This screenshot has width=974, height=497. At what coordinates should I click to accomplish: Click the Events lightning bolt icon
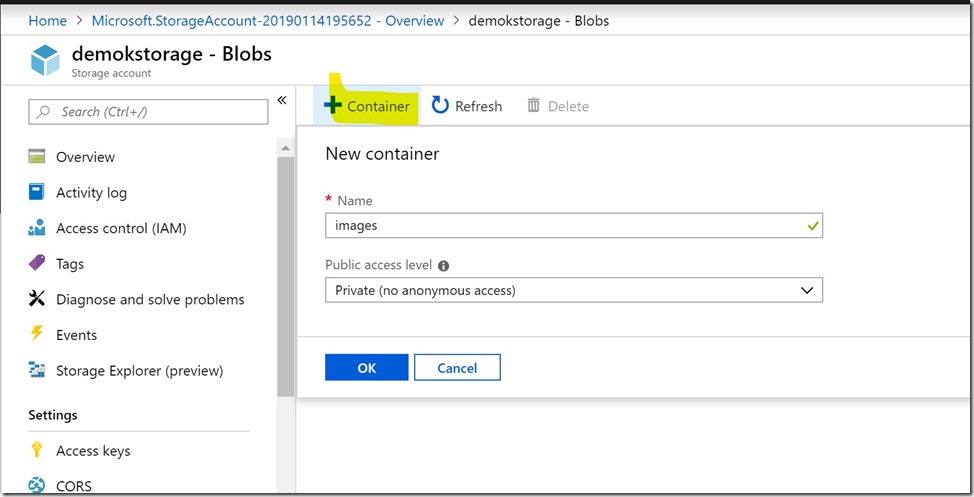pos(37,334)
